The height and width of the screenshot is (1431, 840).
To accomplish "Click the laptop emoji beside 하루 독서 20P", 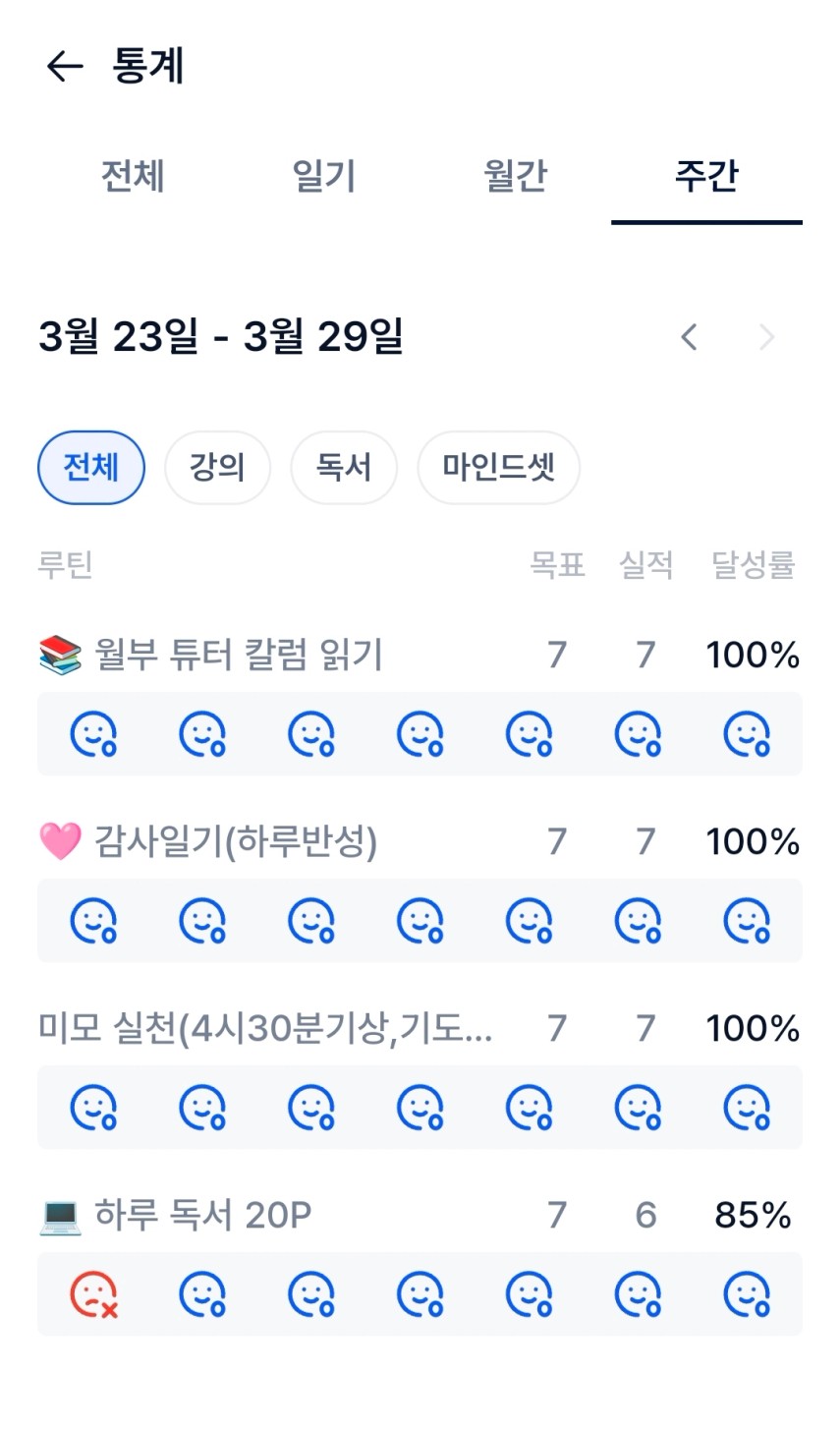I will click(x=60, y=1216).
